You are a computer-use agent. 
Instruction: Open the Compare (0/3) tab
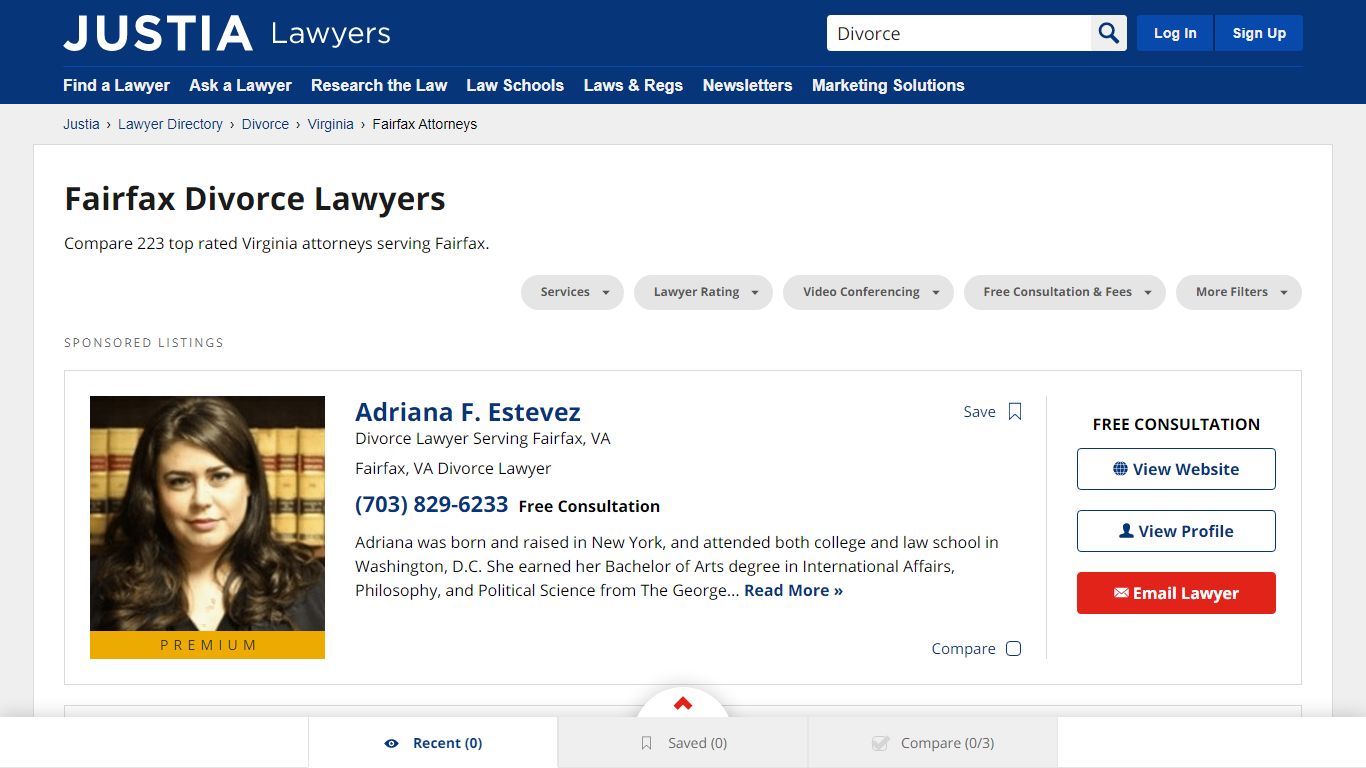(x=933, y=743)
